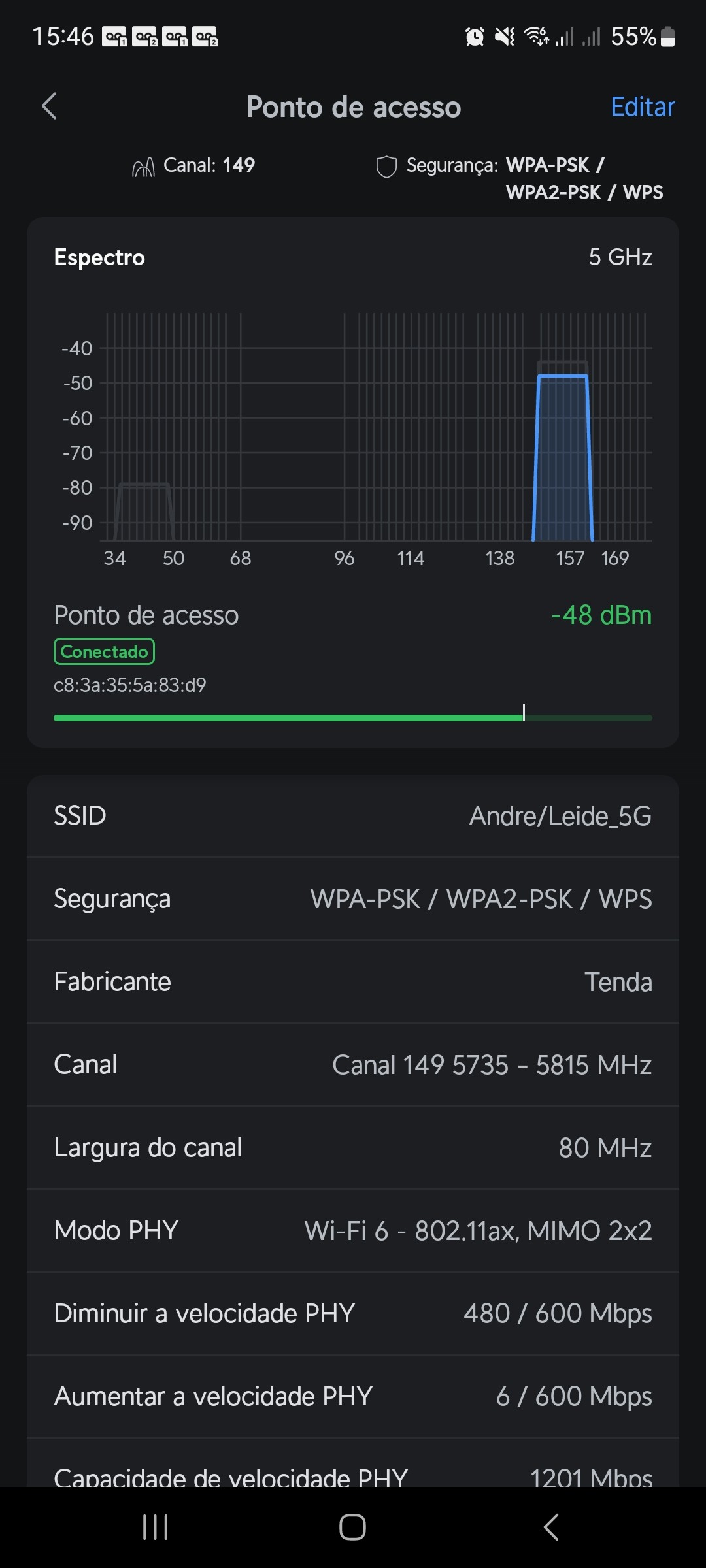Tap the Modo PHY row
Screen dimensions: 706x1568
point(353,1231)
